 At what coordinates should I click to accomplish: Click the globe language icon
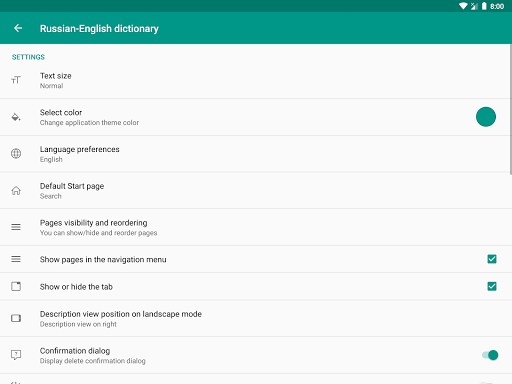click(16, 154)
